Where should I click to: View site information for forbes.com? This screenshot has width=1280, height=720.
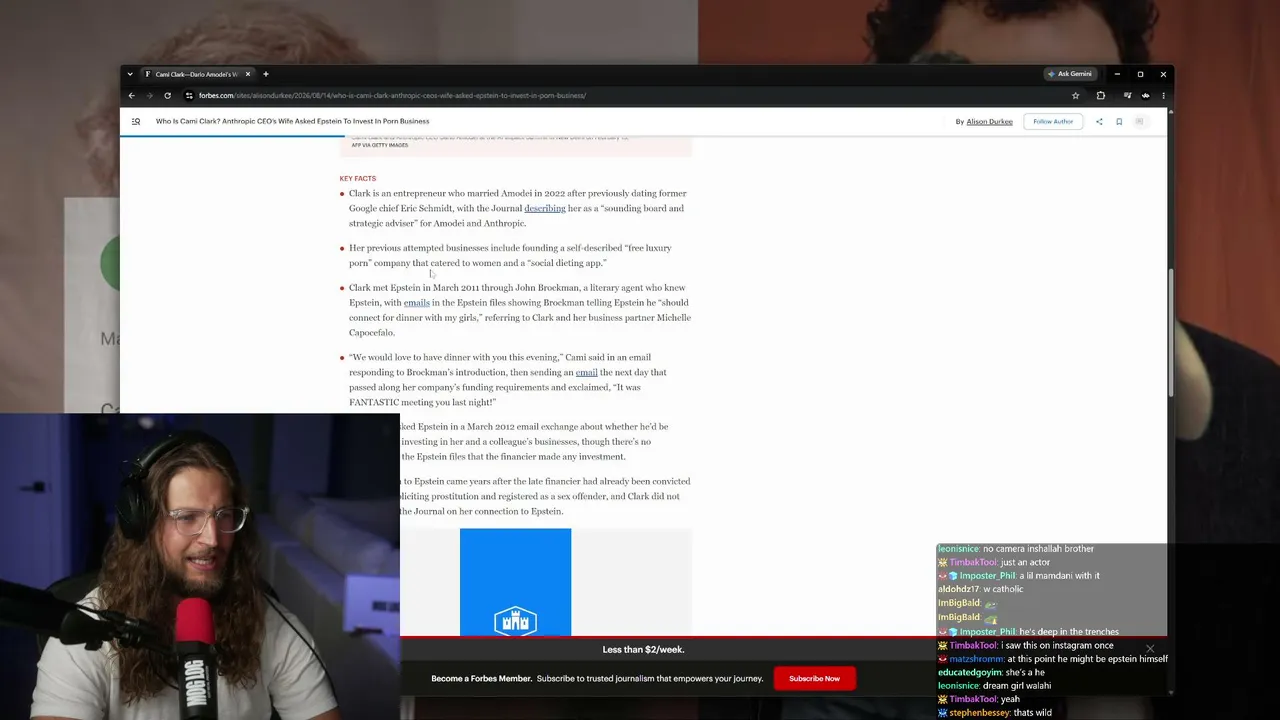click(189, 96)
